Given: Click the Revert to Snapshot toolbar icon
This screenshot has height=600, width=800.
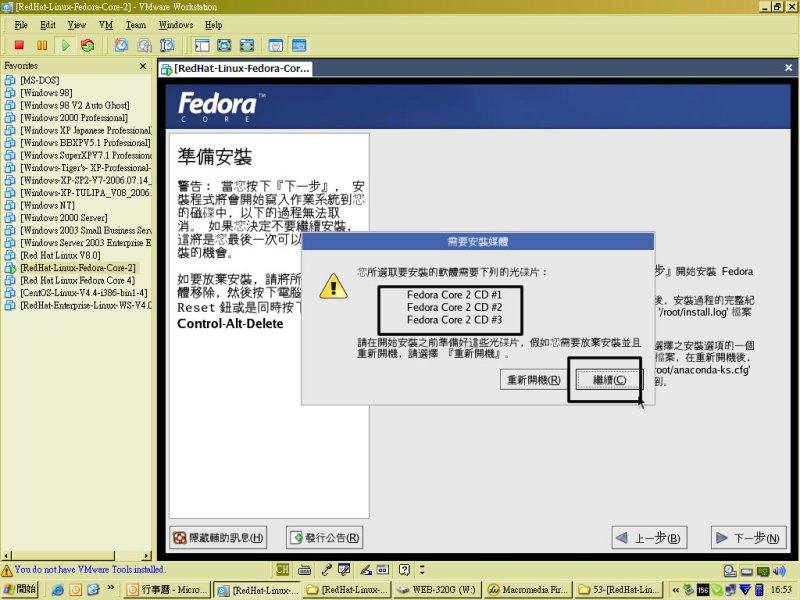Looking at the screenshot, I should (x=144, y=45).
